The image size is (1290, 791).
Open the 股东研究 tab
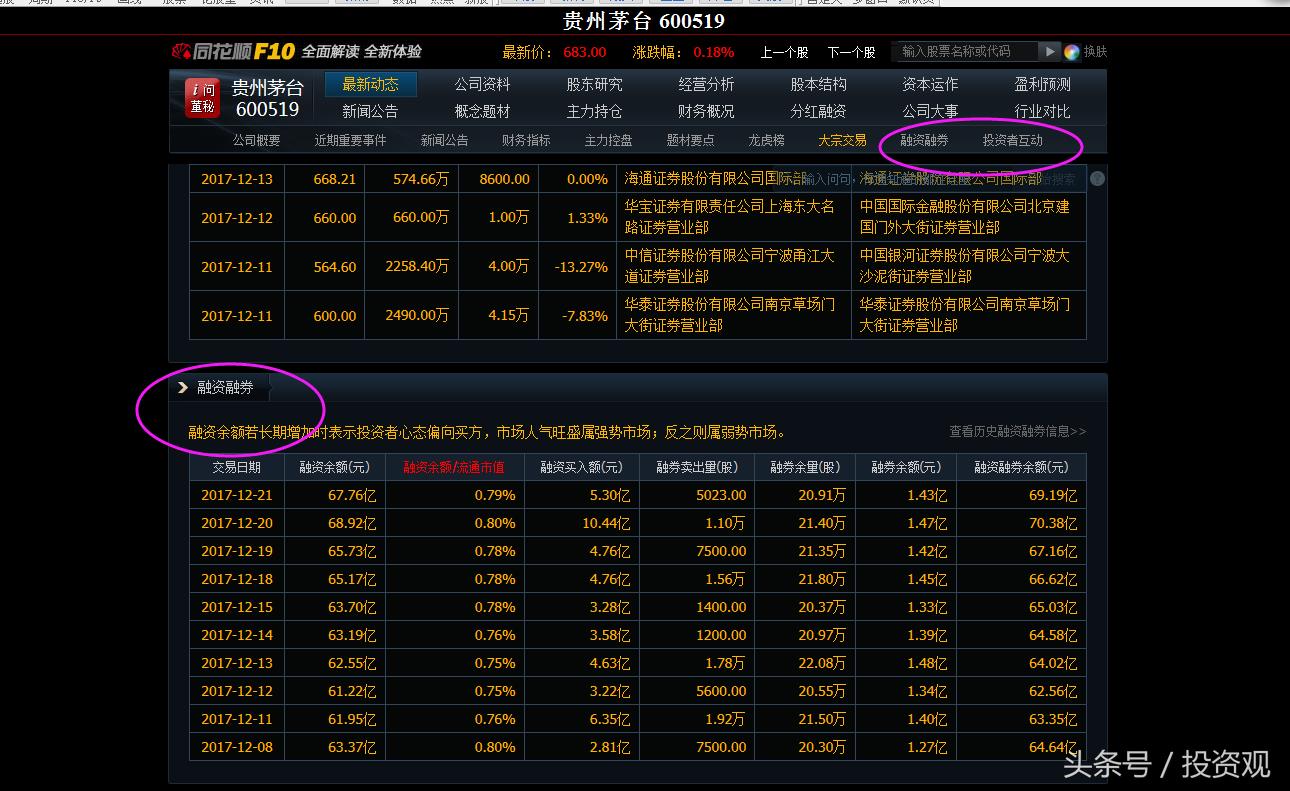594,84
